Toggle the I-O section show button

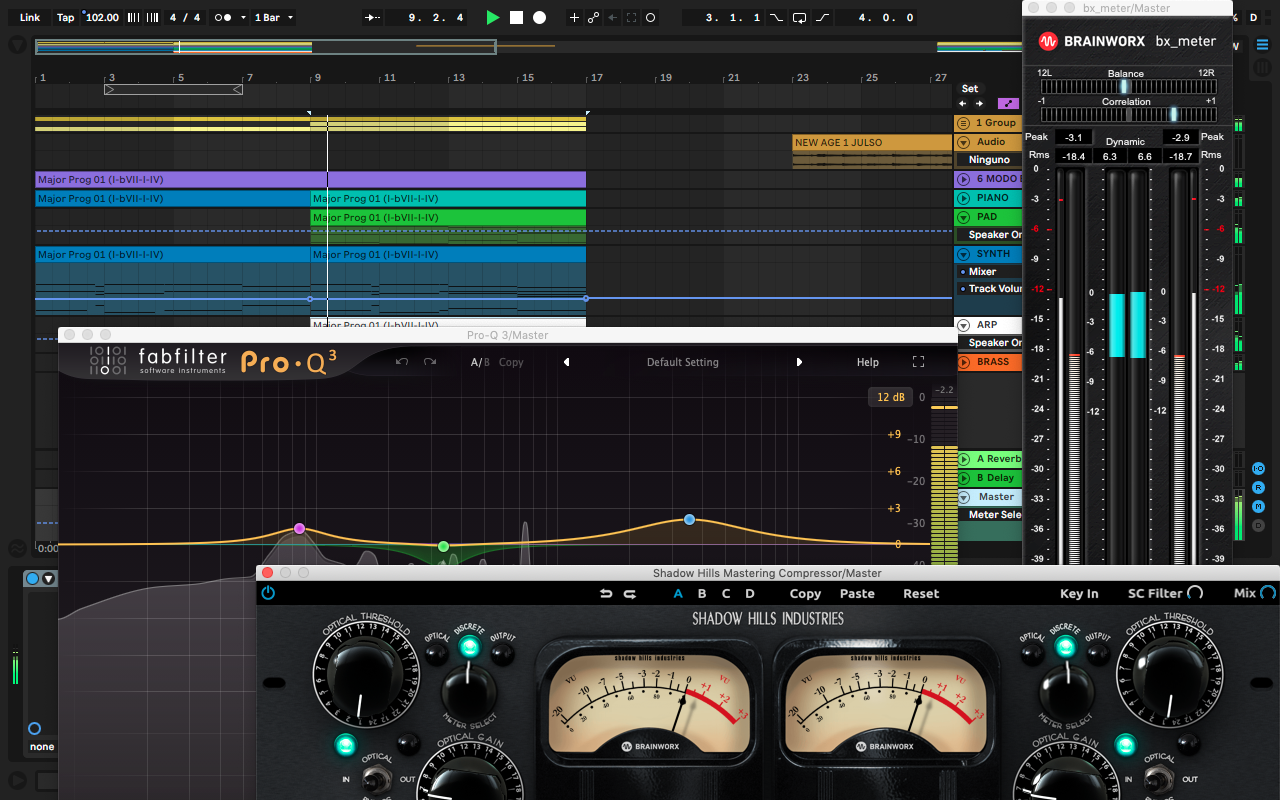coord(1259,469)
